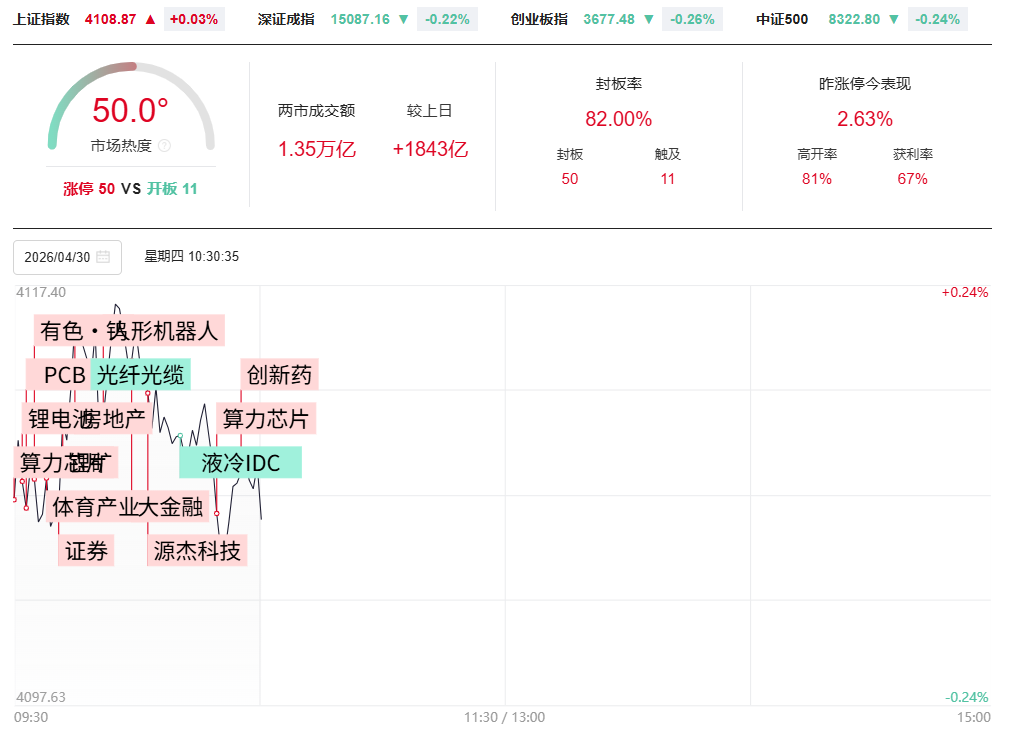Open the calendar icon in the date field

(x=103, y=257)
